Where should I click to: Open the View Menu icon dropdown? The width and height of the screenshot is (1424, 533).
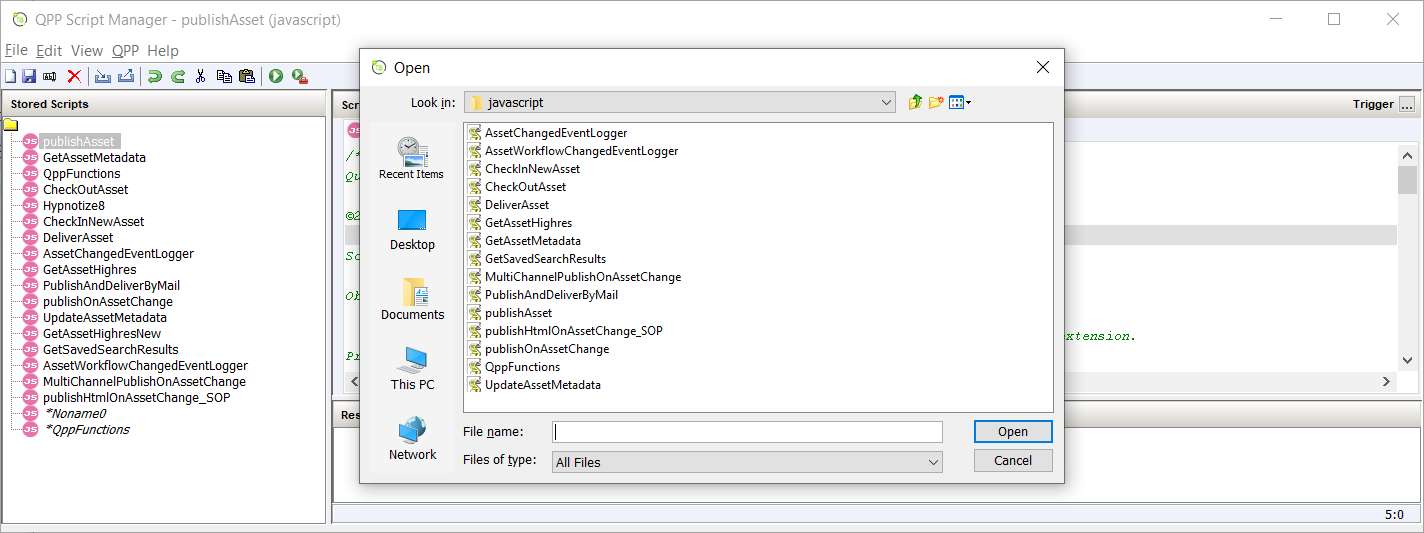click(960, 102)
